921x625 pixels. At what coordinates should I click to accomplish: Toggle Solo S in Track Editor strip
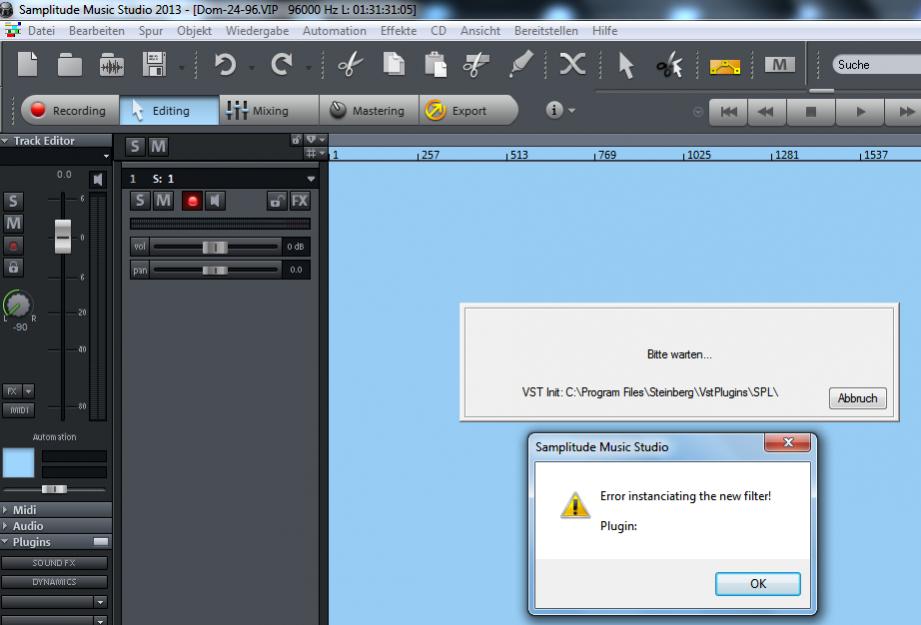(x=13, y=201)
